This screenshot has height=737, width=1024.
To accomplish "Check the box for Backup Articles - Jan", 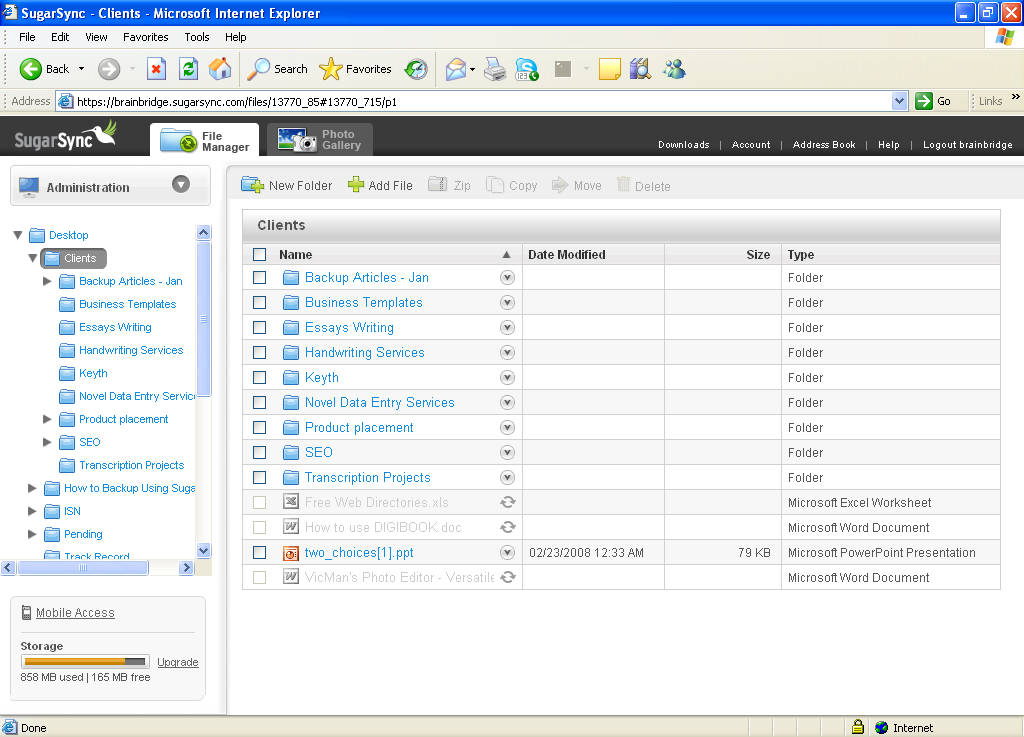I will pos(259,277).
